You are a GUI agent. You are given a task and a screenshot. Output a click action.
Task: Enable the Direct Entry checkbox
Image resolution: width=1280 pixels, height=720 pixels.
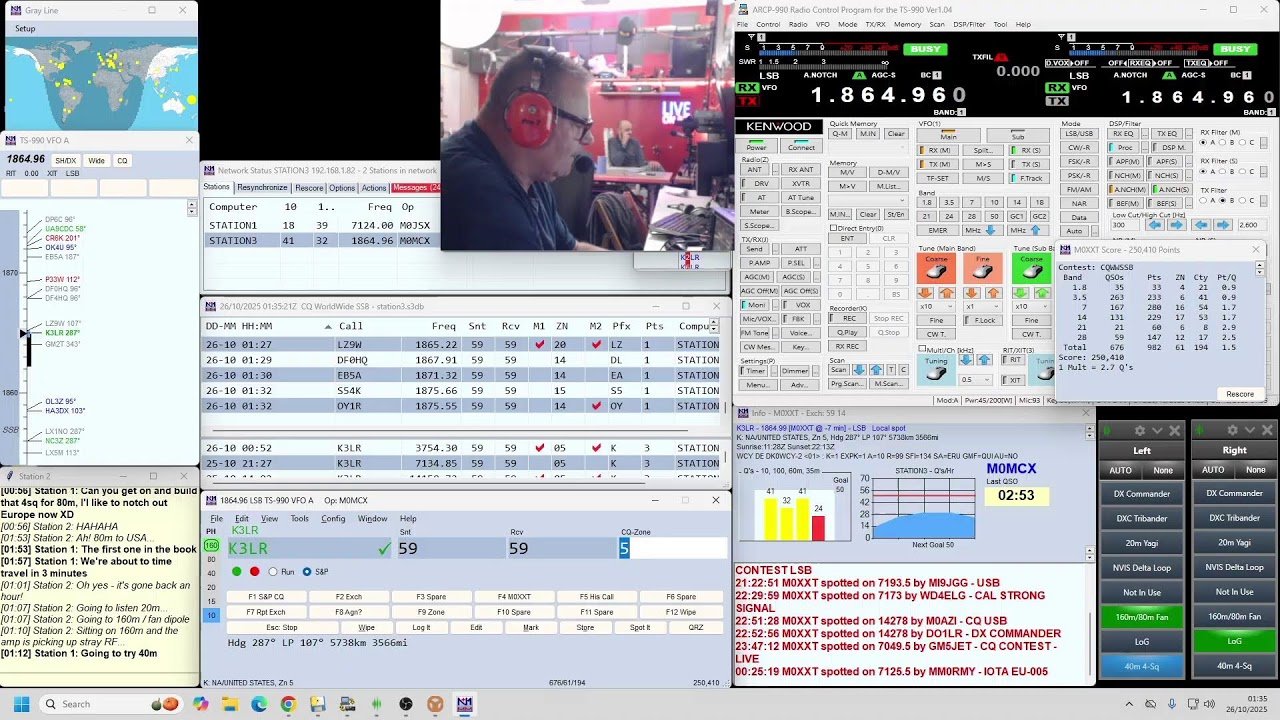tap(834, 228)
